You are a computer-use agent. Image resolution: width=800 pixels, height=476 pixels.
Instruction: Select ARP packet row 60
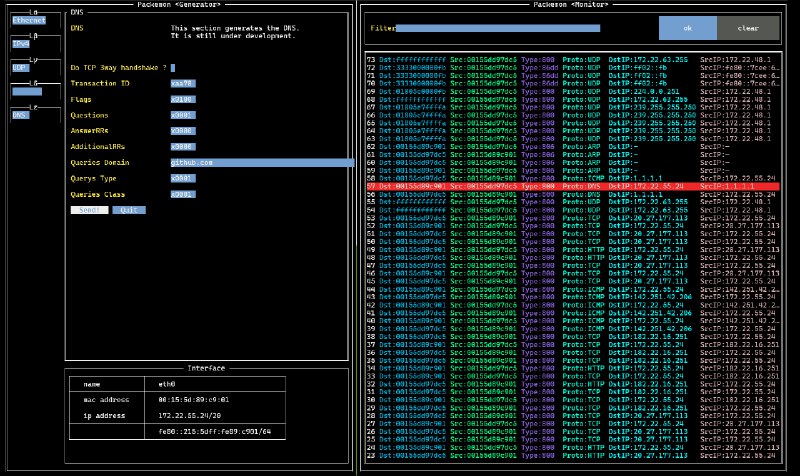[x=573, y=163]
